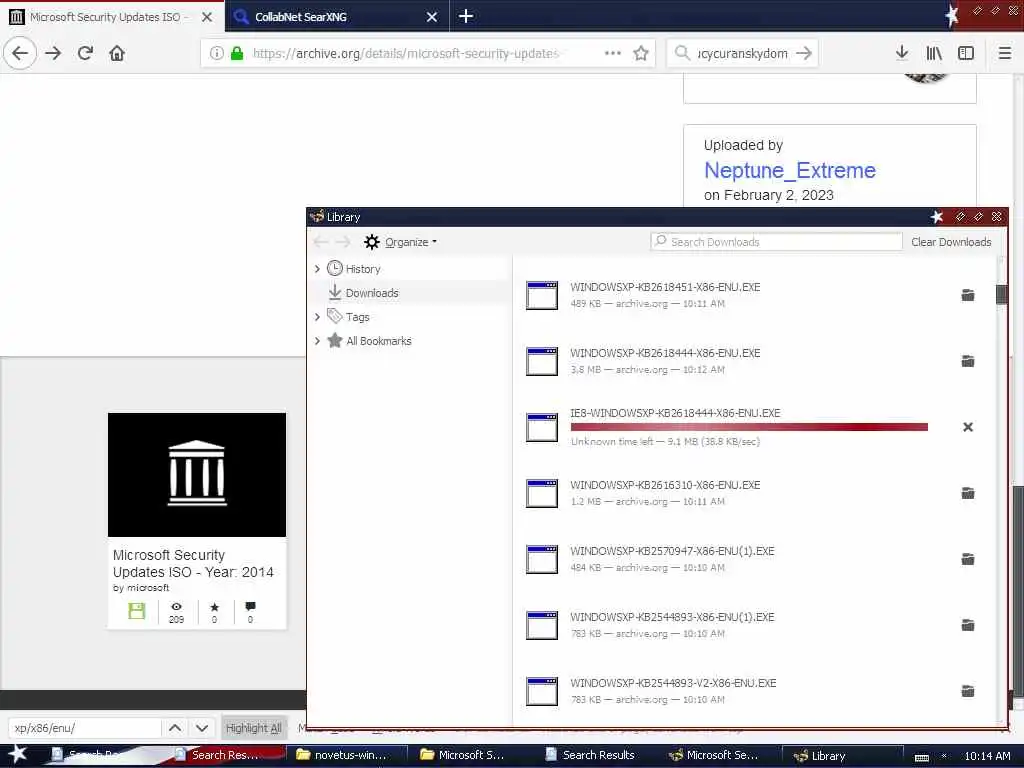The image size is (1024, 768).
Task: Click the Library window star title button
Action: pos(936,217)
